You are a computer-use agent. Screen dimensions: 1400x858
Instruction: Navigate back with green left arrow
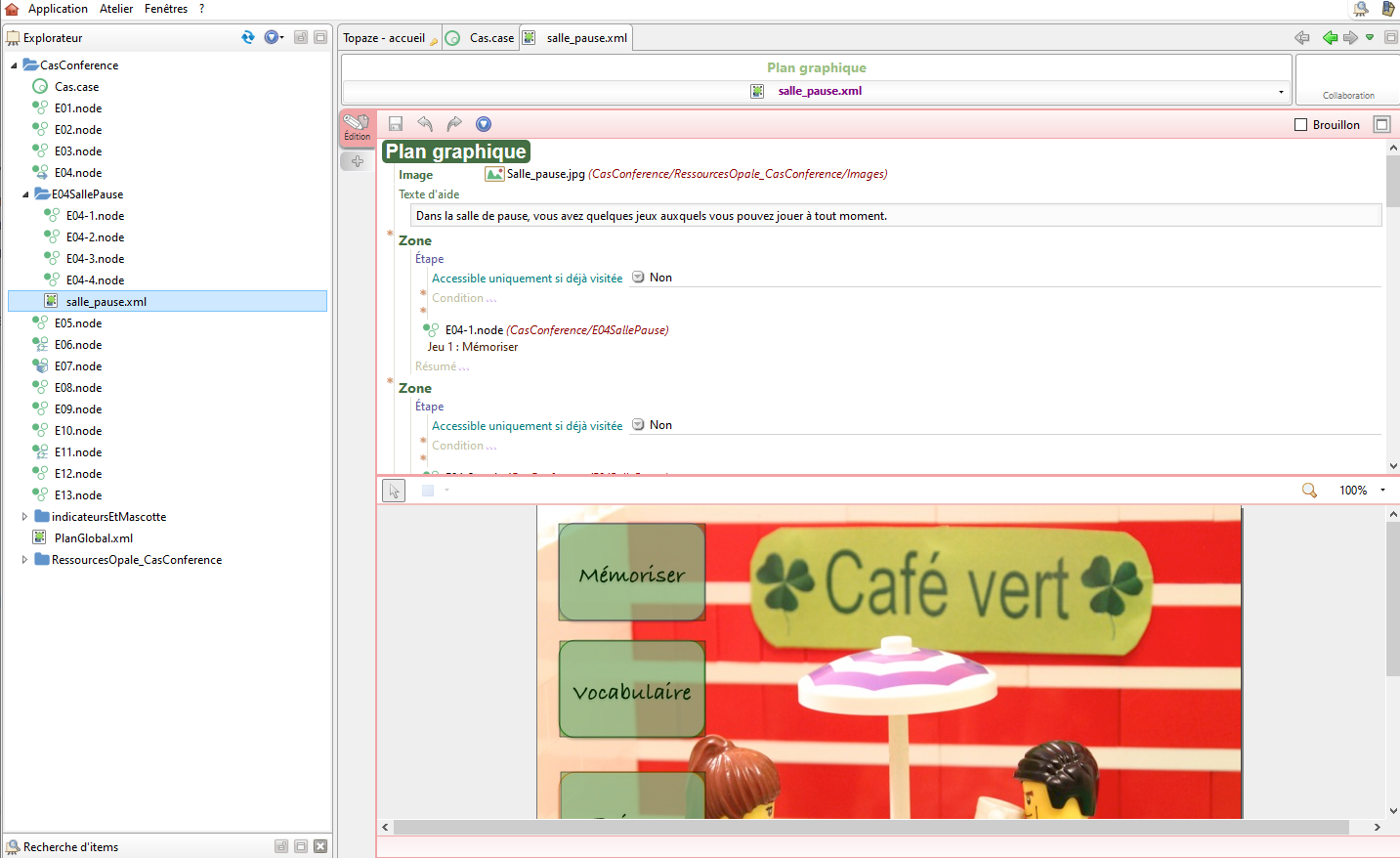tap(1330, 37)
